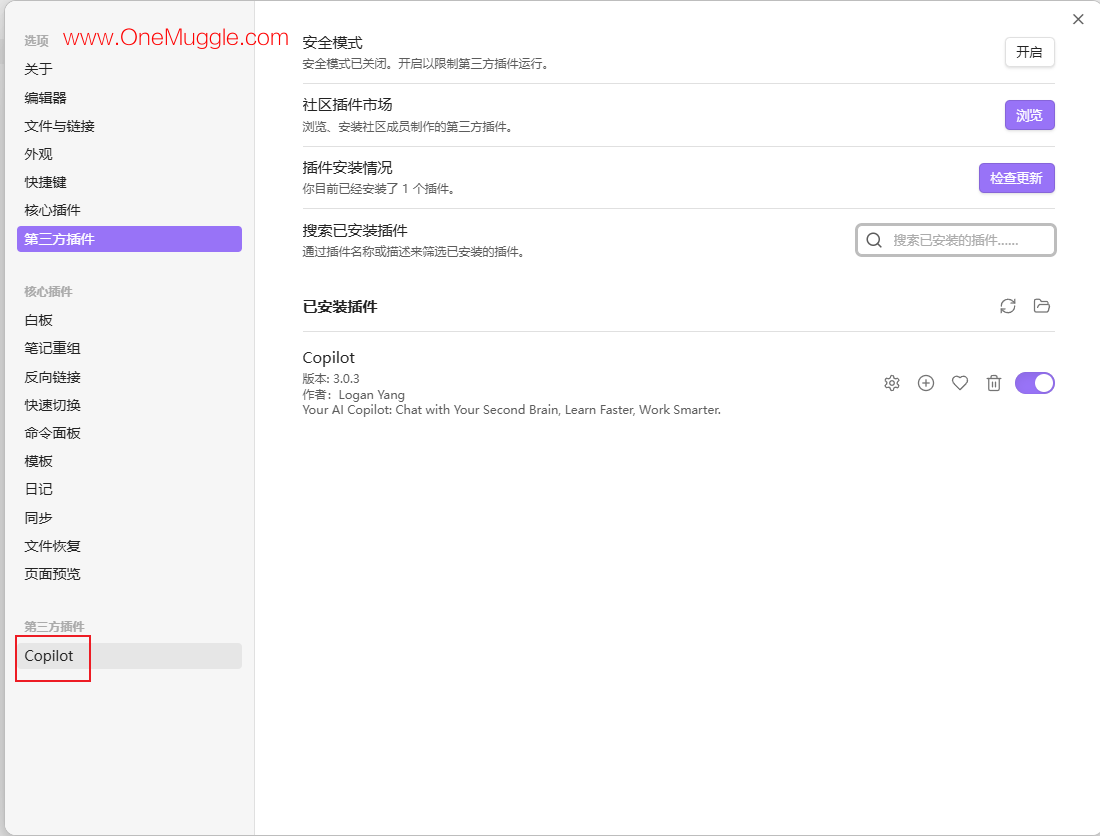This screenshot has width=1100, height=836.
Task: Focus the installed plugins search field
Action: coord(955,241)
